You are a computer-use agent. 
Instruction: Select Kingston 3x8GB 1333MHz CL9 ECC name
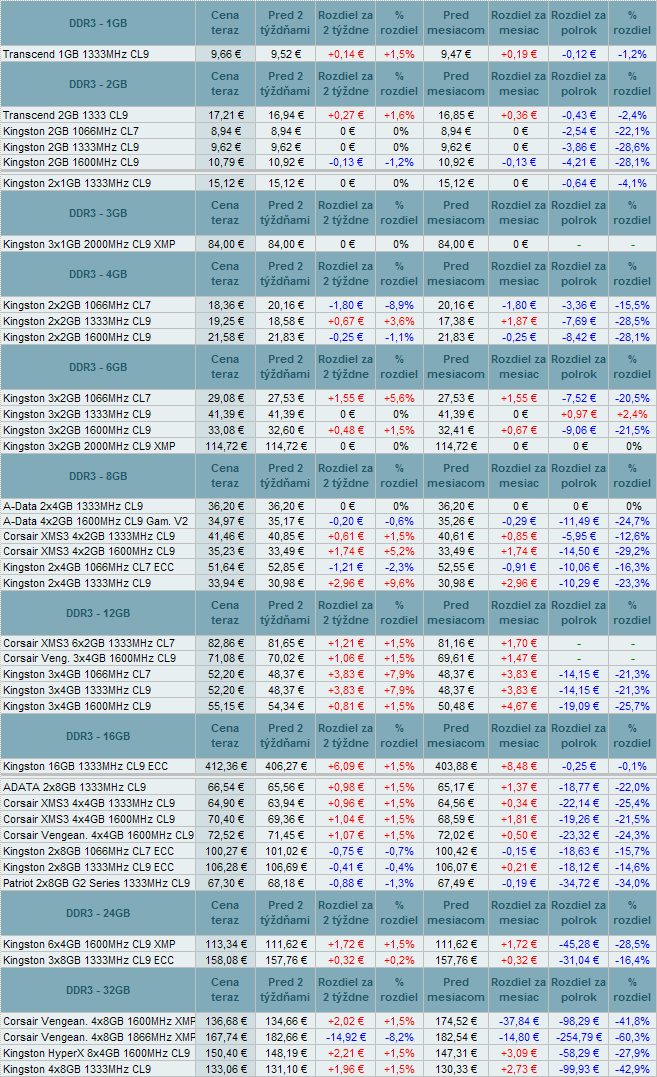(89, 960)
